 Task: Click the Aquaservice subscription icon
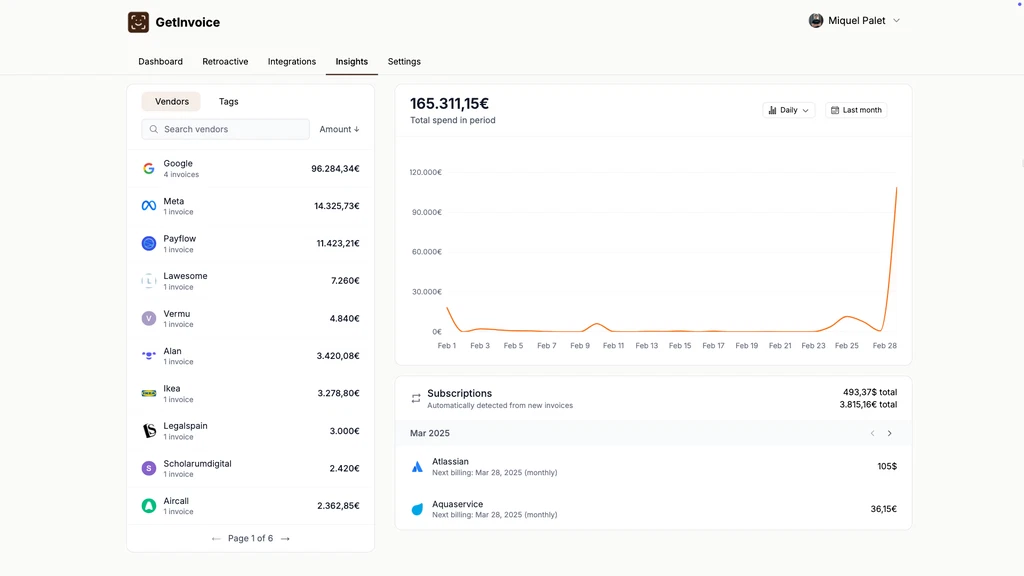coord(417,509)
